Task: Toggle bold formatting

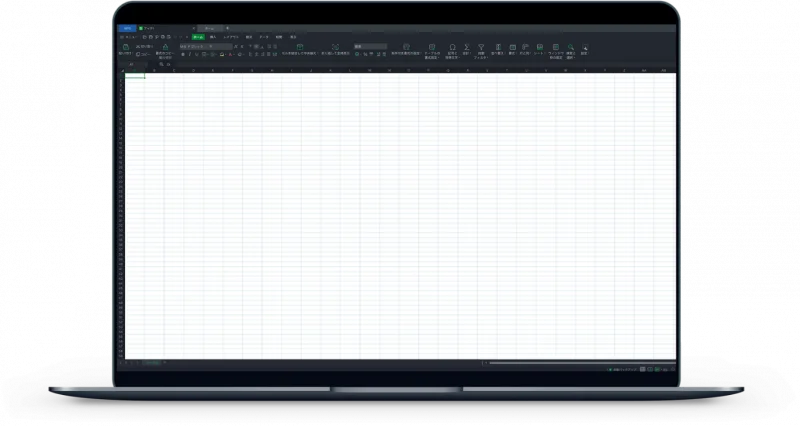Action: [x=183, y=54]
